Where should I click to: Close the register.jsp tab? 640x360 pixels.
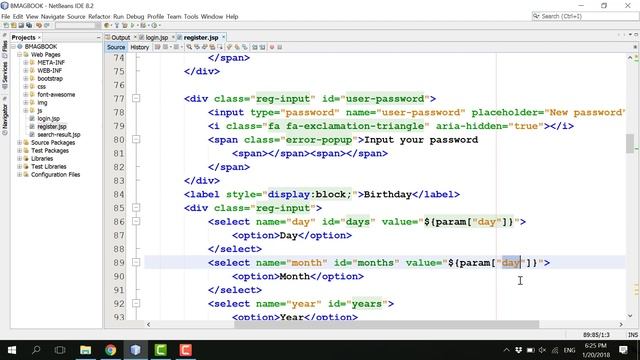pyautogui.click(x=223, y=37)
